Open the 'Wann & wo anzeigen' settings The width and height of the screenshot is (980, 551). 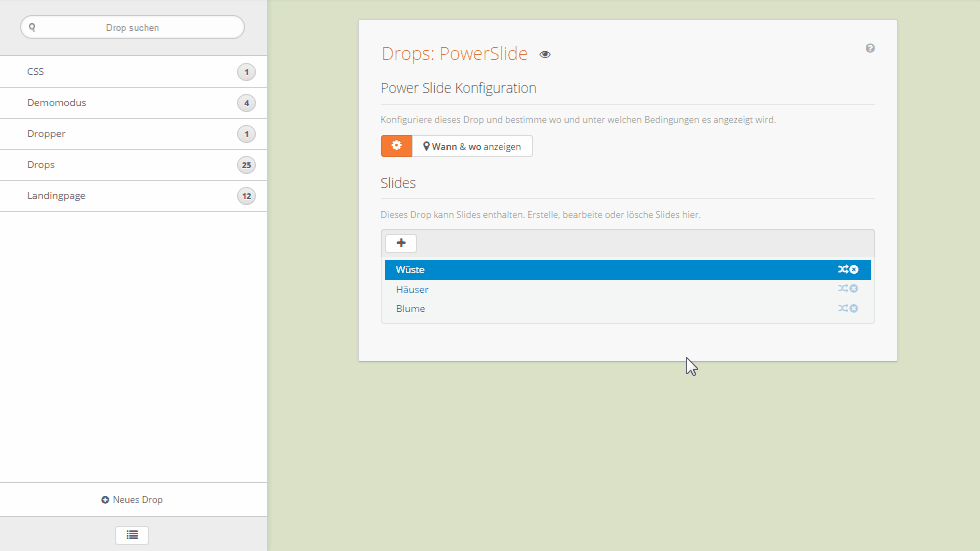click(x=472, y=146)
